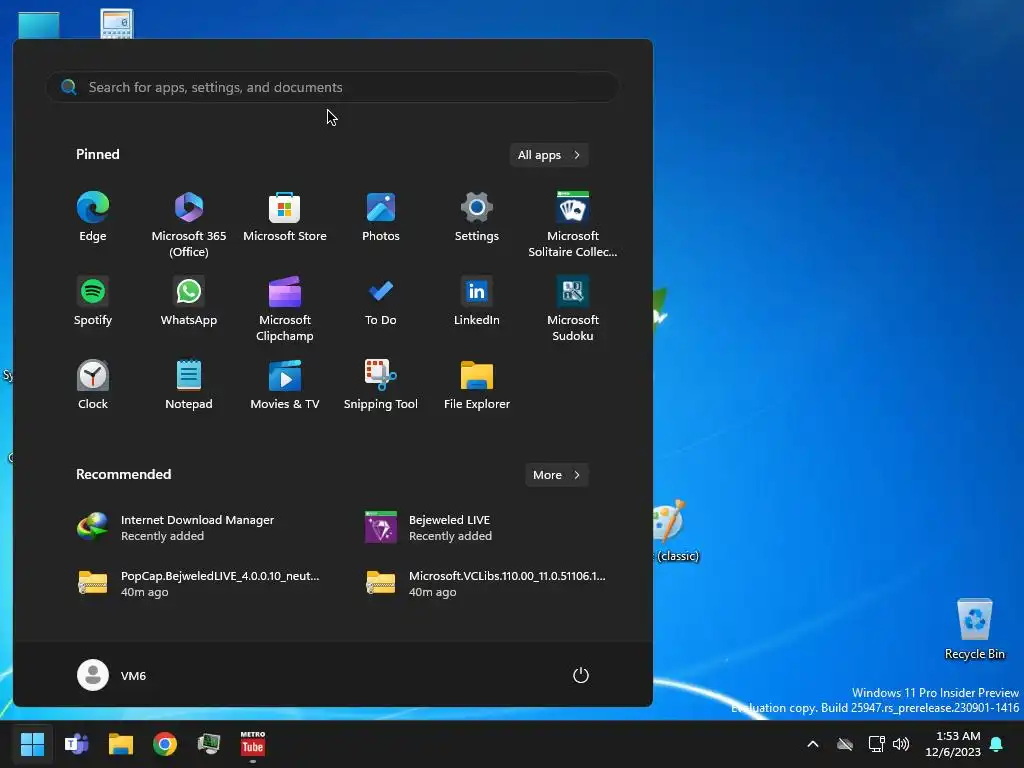Open Microsoft Store pinned app

(x=285, y=217)
